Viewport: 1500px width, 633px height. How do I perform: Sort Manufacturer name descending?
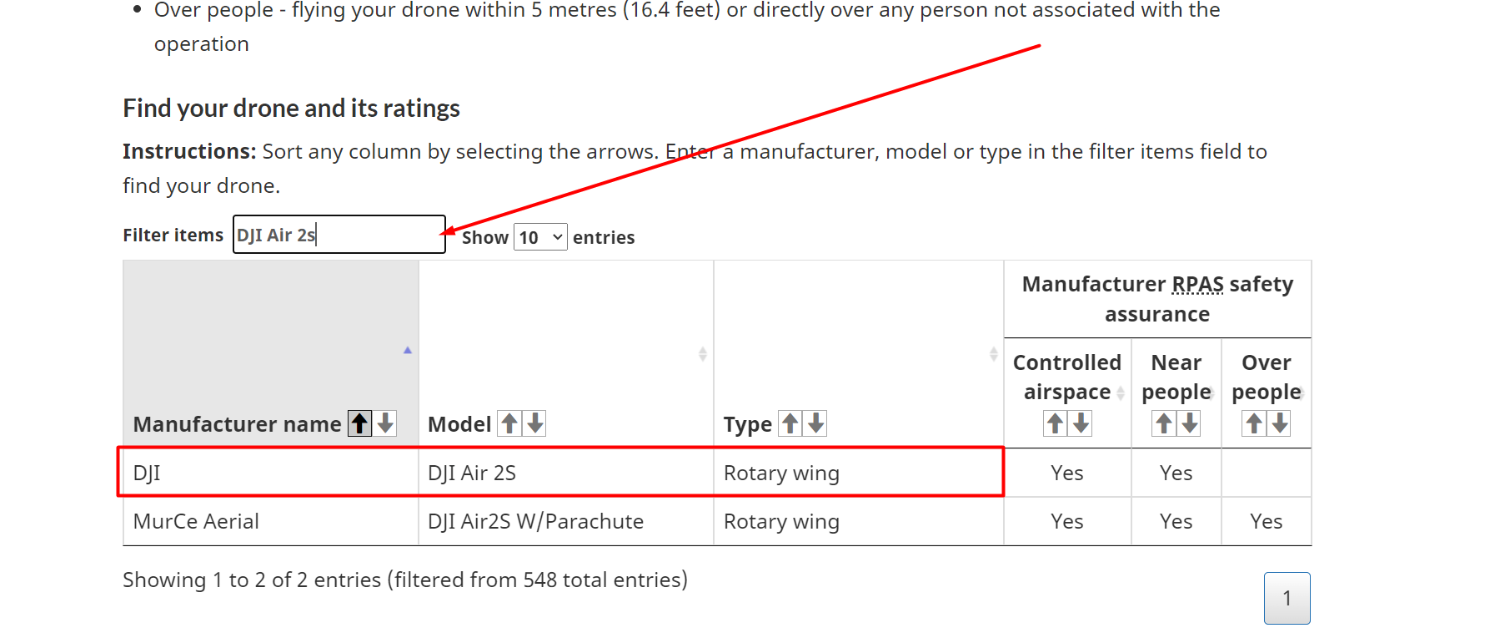pos(384,423)
